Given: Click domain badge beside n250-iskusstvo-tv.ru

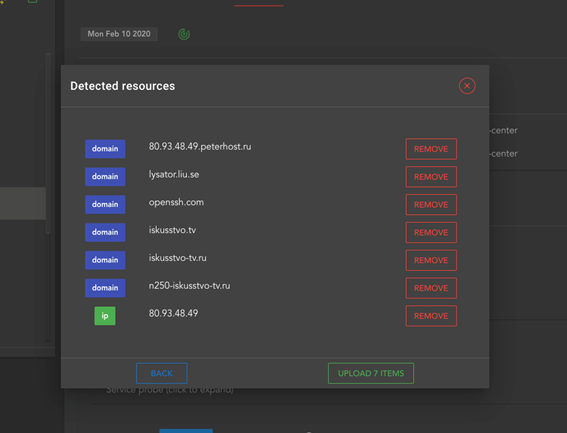Looking at the screenshot, I should [105, 288].
